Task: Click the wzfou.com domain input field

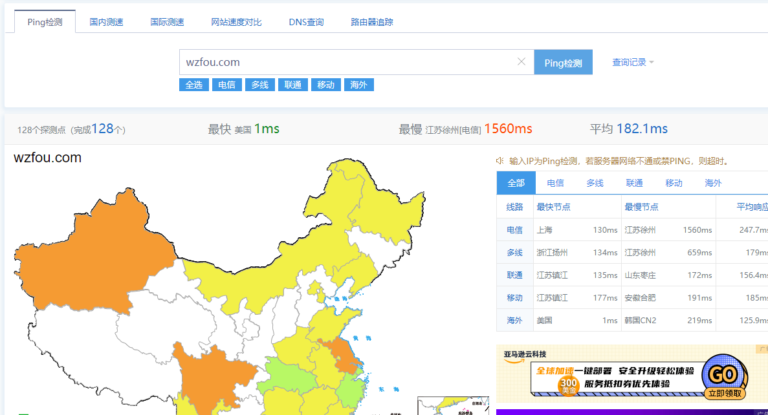Action: pos(345,62)
